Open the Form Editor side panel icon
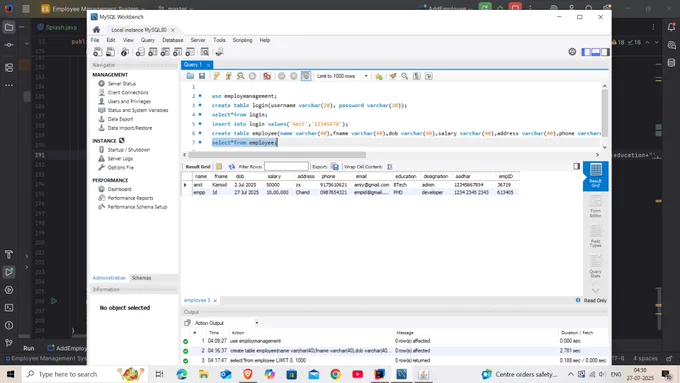The height and width of the screenshot is (383, 680). [595, 206]
